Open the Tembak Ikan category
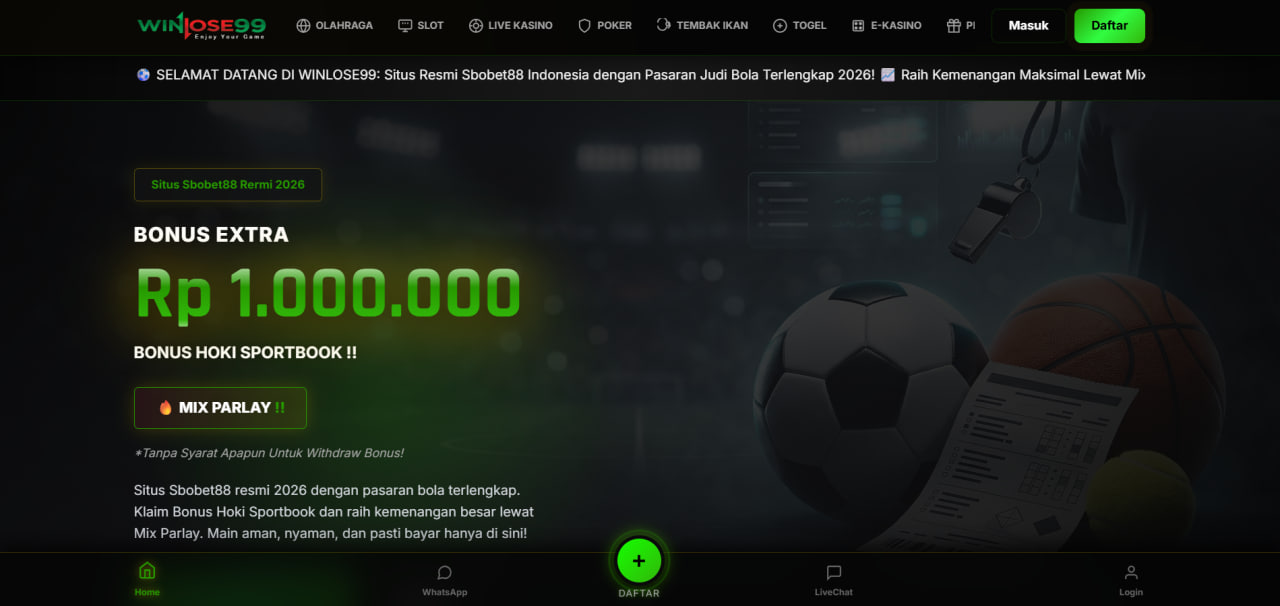This screenshot has width=1280, height=606. click(x=702, y=25)
